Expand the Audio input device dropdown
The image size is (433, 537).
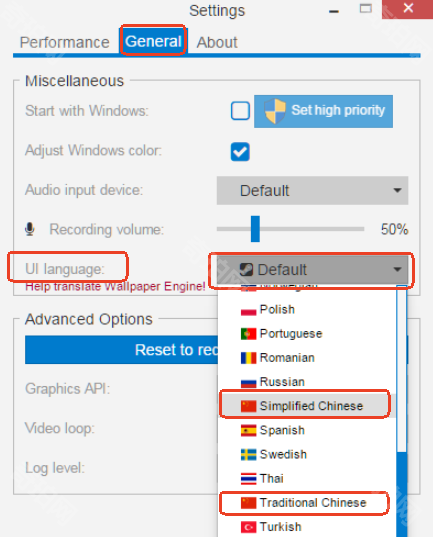coord(312,190)
